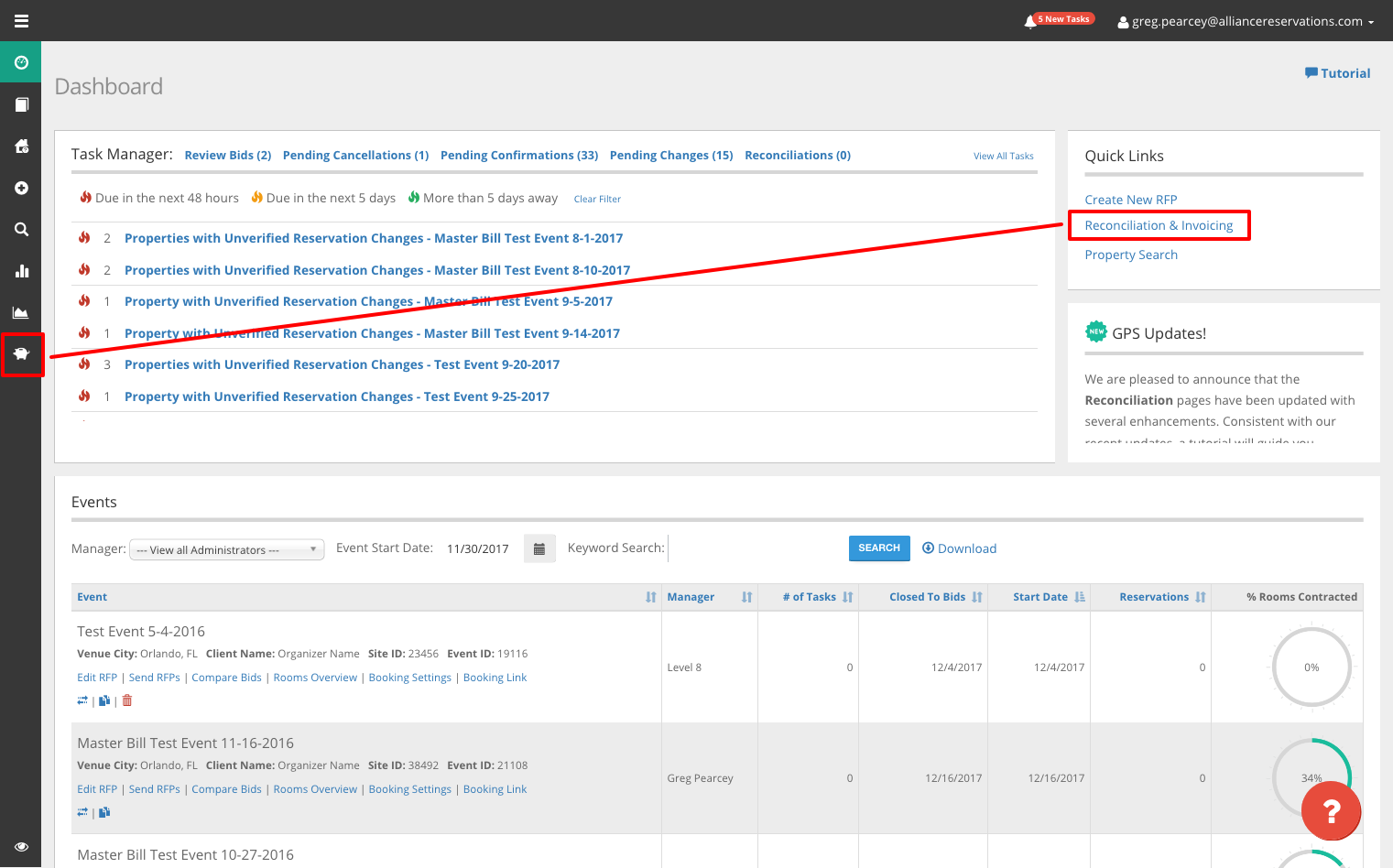
Task: Sort by Closed To Bids column arrows
Action: 976,597
